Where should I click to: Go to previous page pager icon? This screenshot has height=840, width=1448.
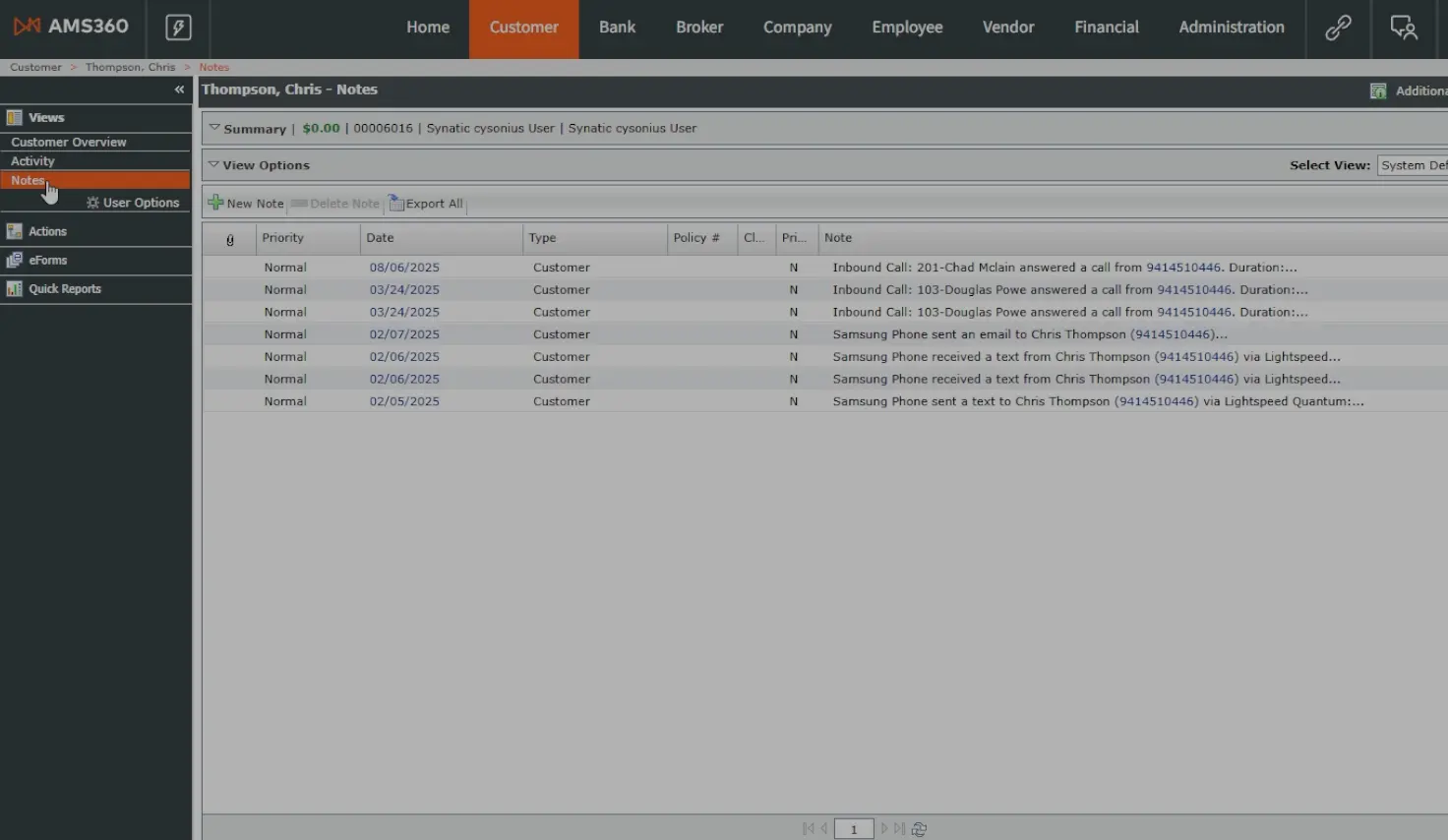click(824, 829)
